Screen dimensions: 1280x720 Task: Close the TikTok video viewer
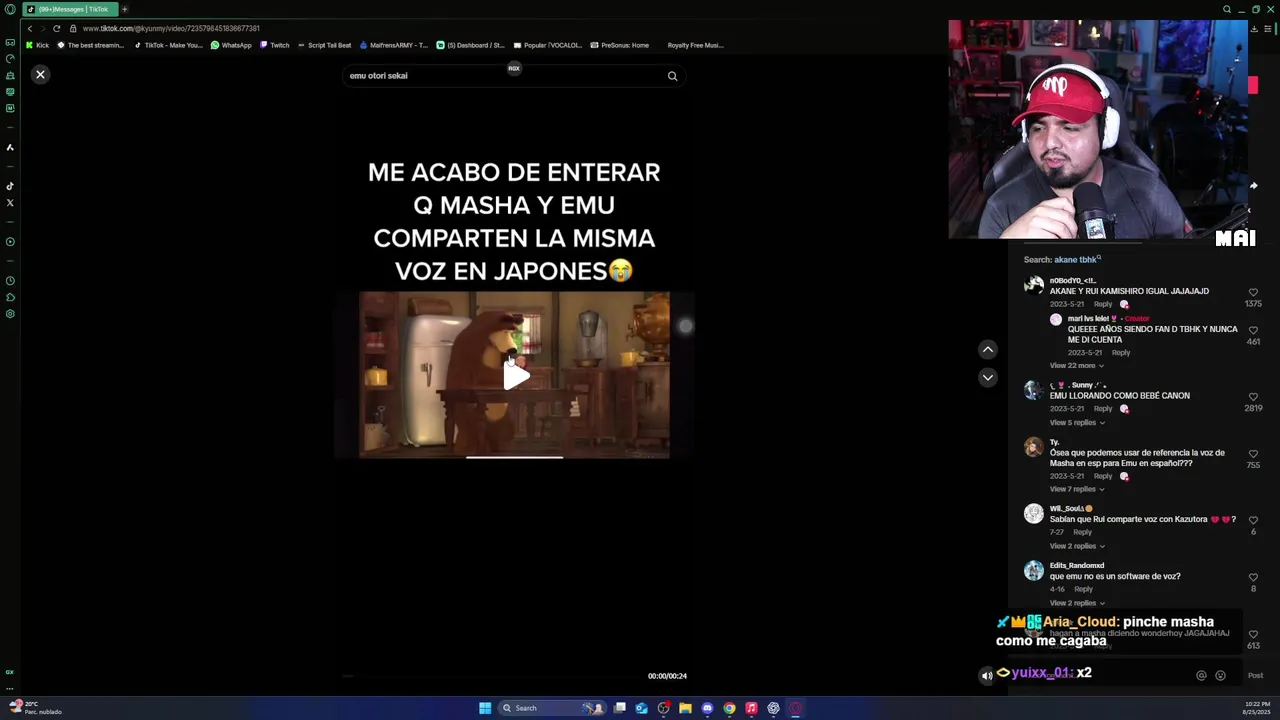point(40,75)
